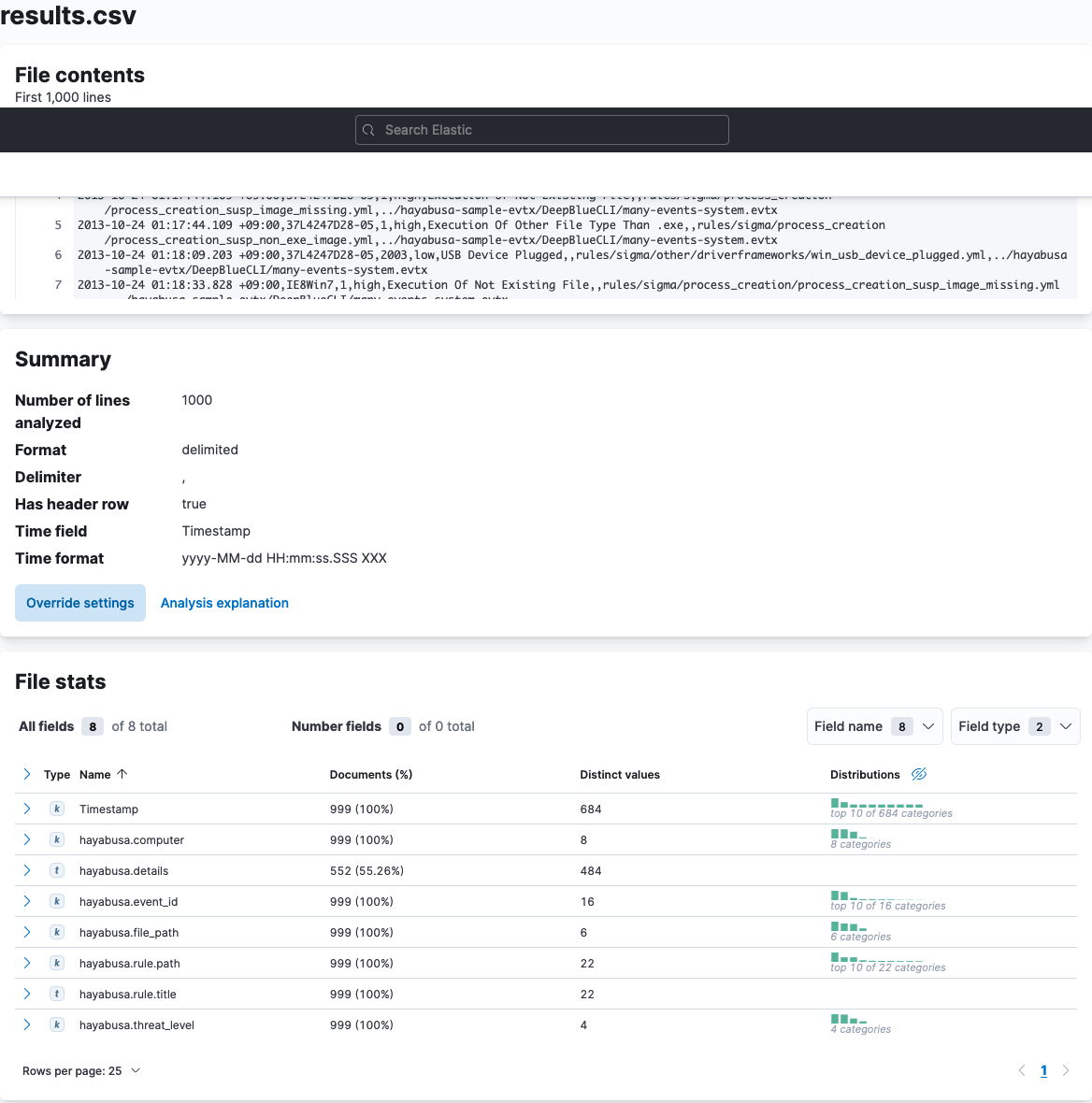Hide distributions with the eye icon
This screenshot has height=1103, width=1092.
pos(919,775)
